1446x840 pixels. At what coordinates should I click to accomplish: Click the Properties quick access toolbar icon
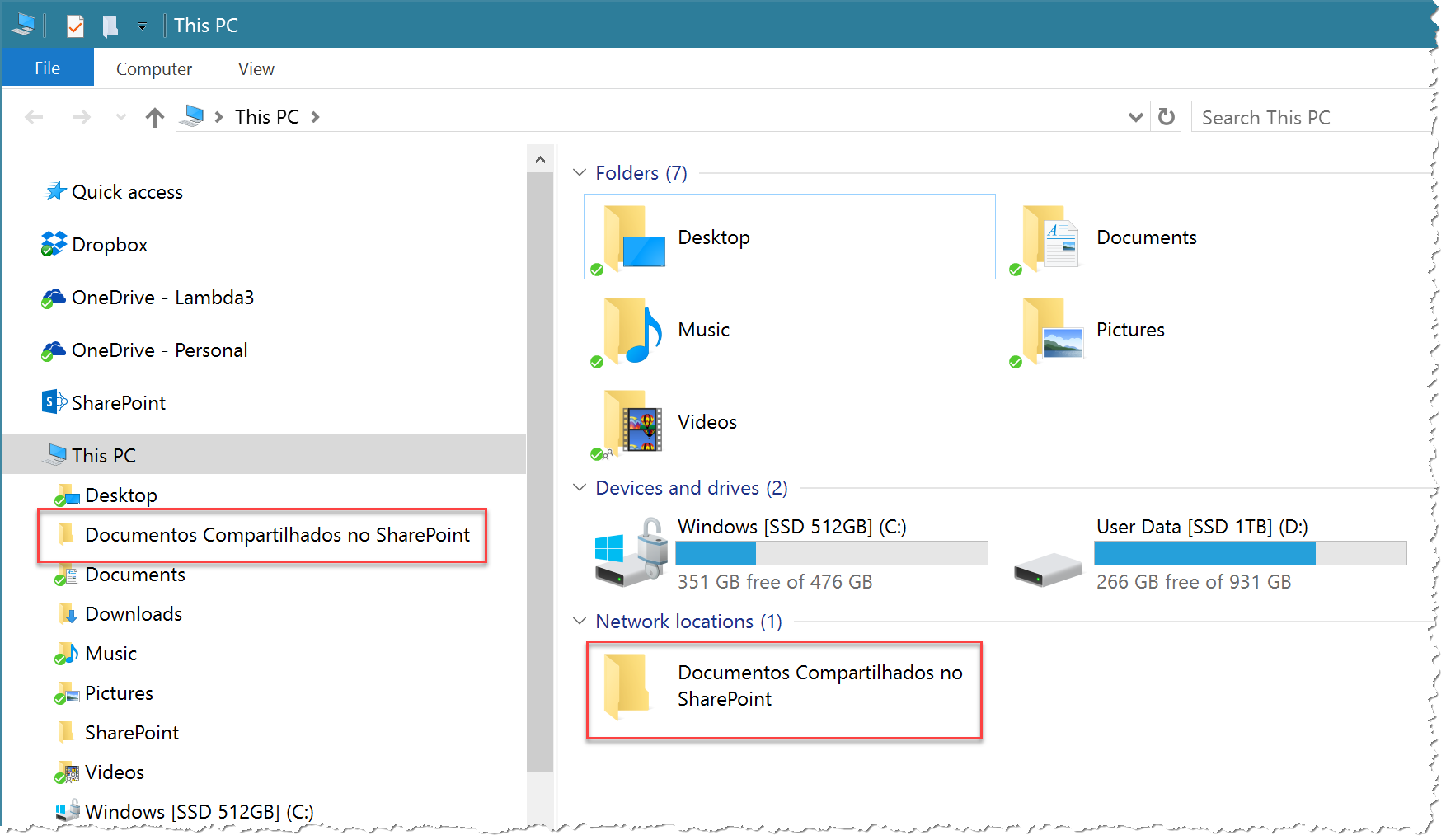pos(75,26)
